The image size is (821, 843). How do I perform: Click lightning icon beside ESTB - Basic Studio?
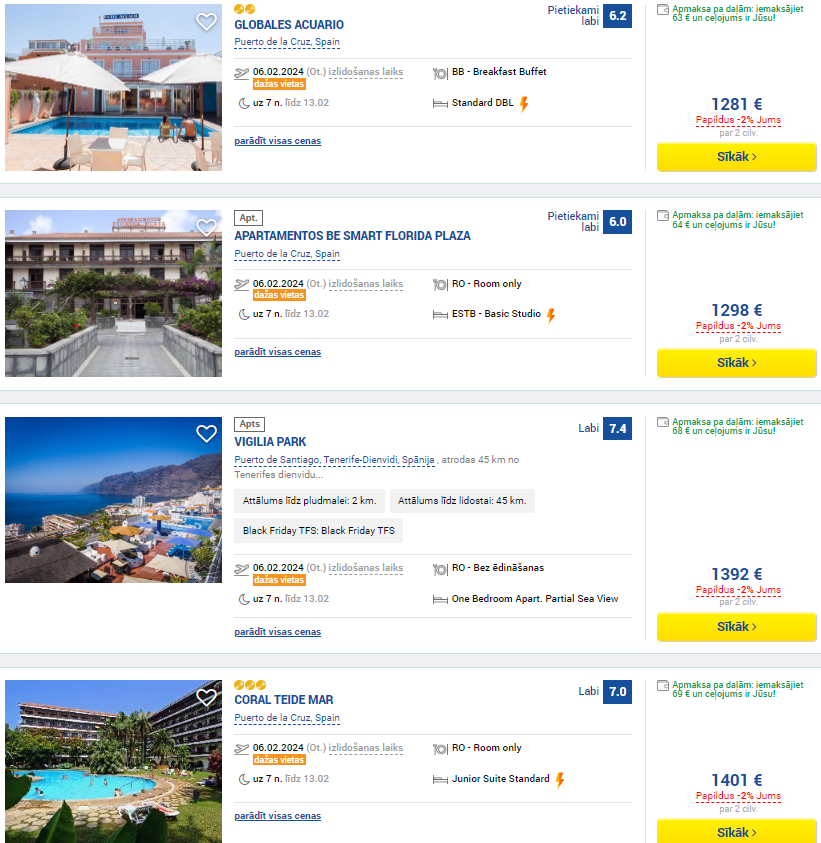551,316
